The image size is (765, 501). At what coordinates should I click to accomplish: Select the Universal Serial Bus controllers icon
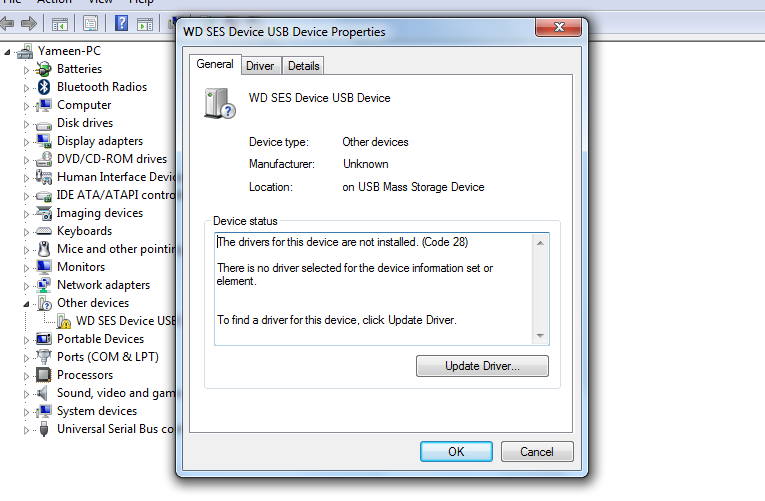point(44,429)
